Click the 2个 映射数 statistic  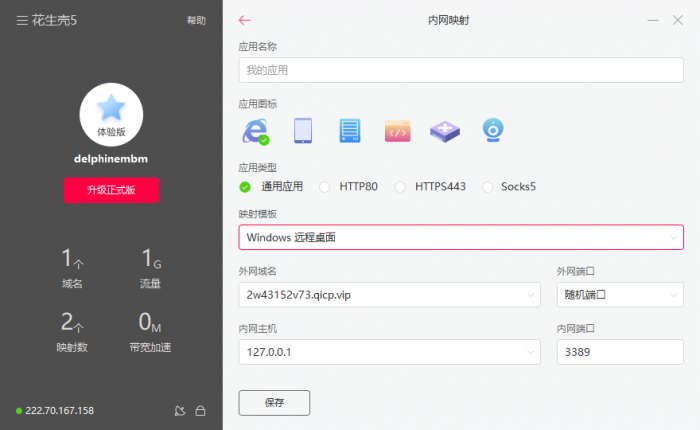pos(72,332)
